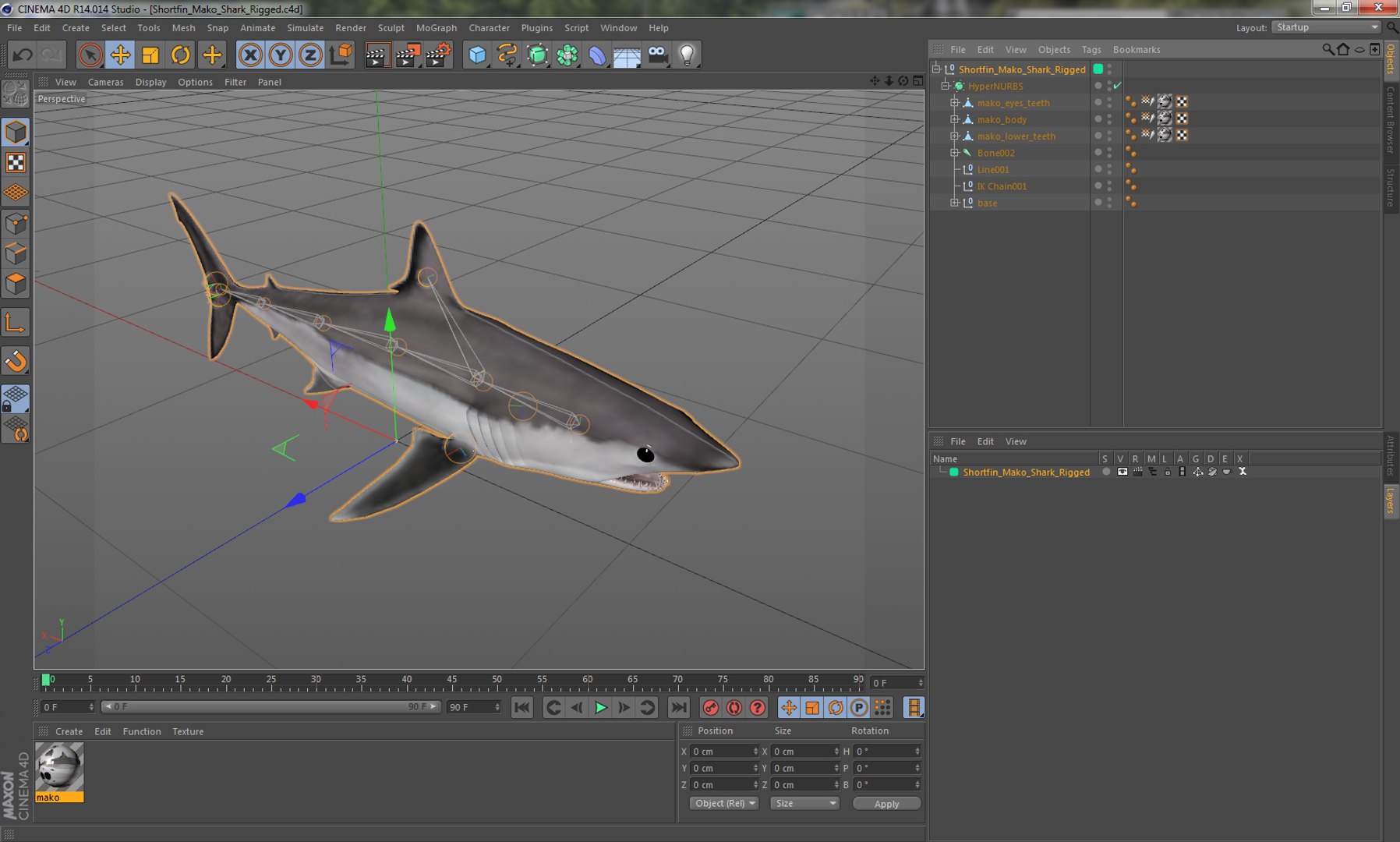Expand the mako_lower_teeth object
Image resolution: width=1400 pixels, height=842 pixels.
pyautogui.click(x=954, y=136)
